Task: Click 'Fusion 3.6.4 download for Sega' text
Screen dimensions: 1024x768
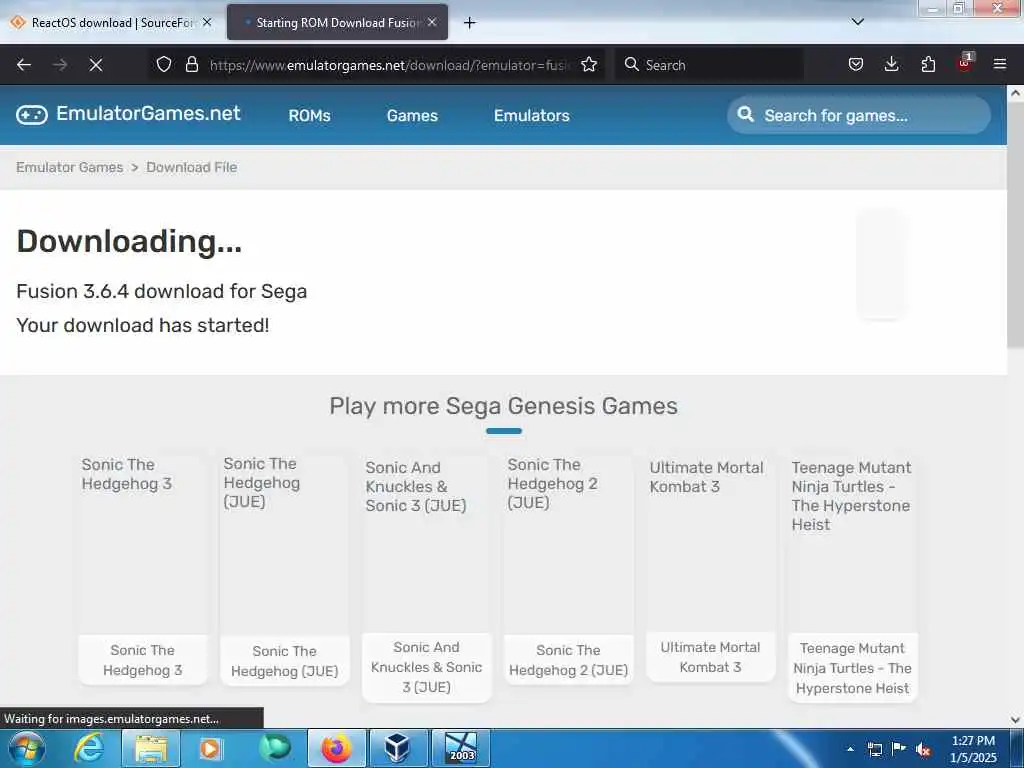Action: point(161,291)
